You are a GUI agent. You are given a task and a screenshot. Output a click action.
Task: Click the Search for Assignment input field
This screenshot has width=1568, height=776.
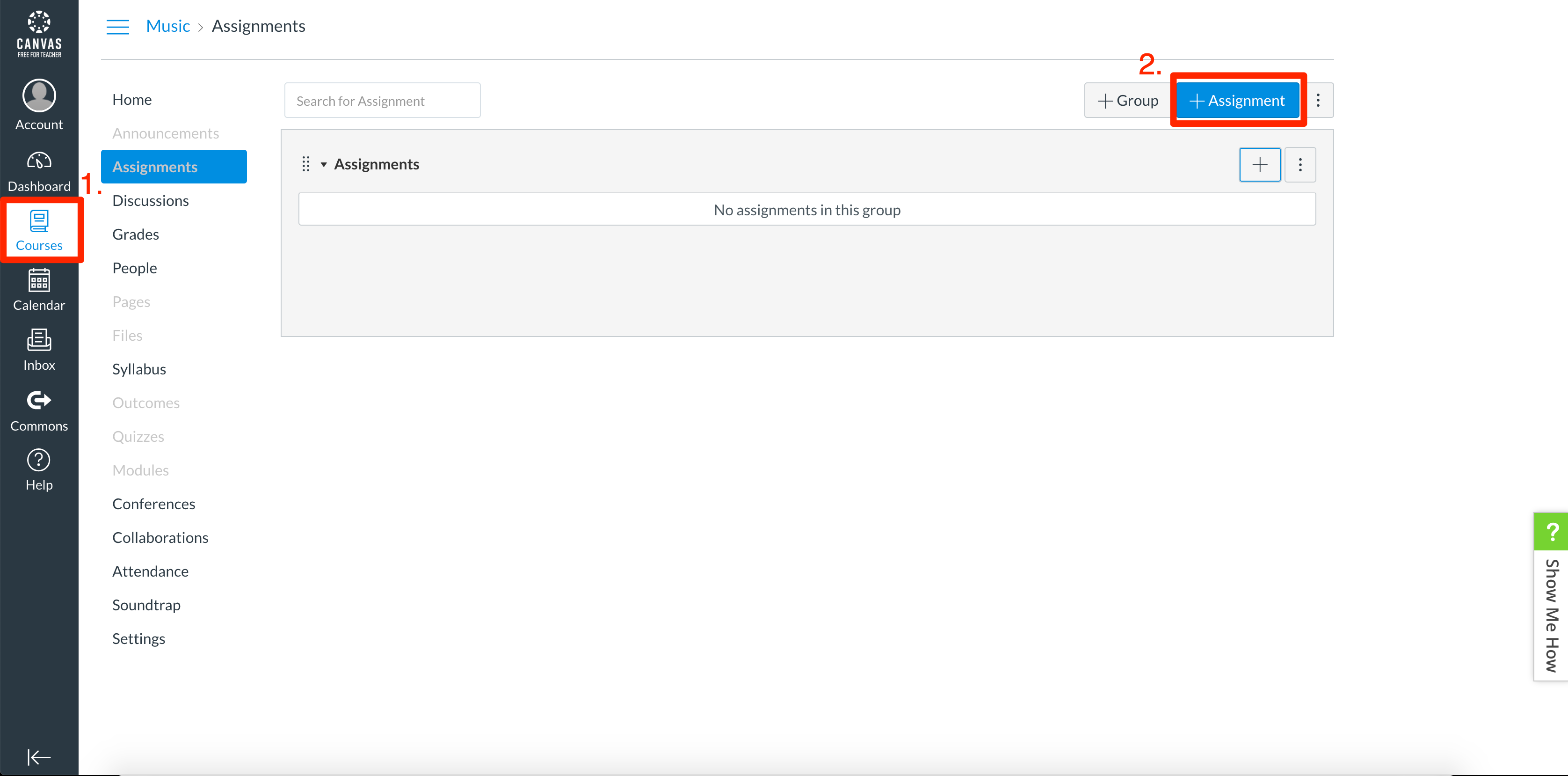click(383, 100)
